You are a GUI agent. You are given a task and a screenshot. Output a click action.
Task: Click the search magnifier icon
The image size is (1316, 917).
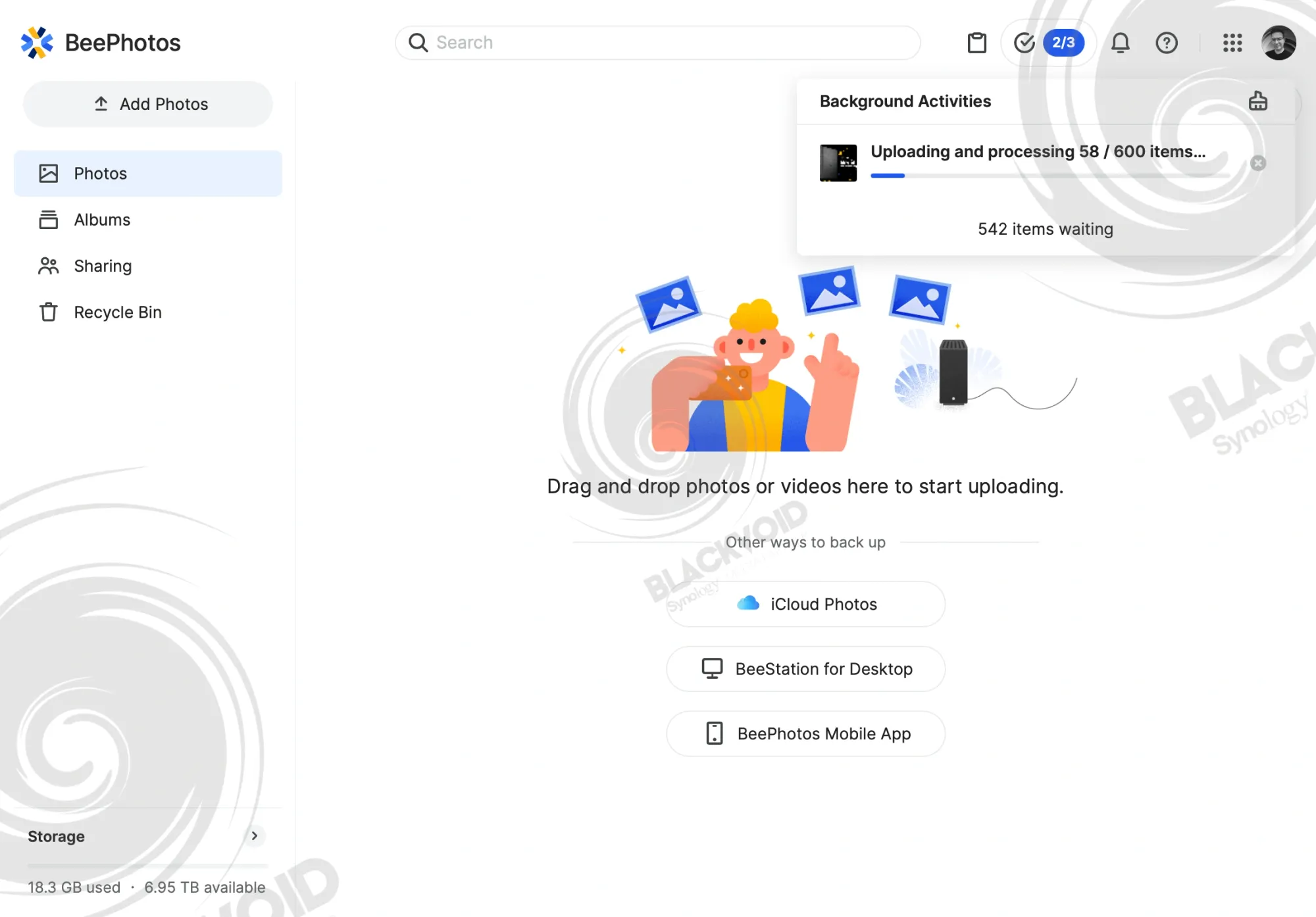418,43
